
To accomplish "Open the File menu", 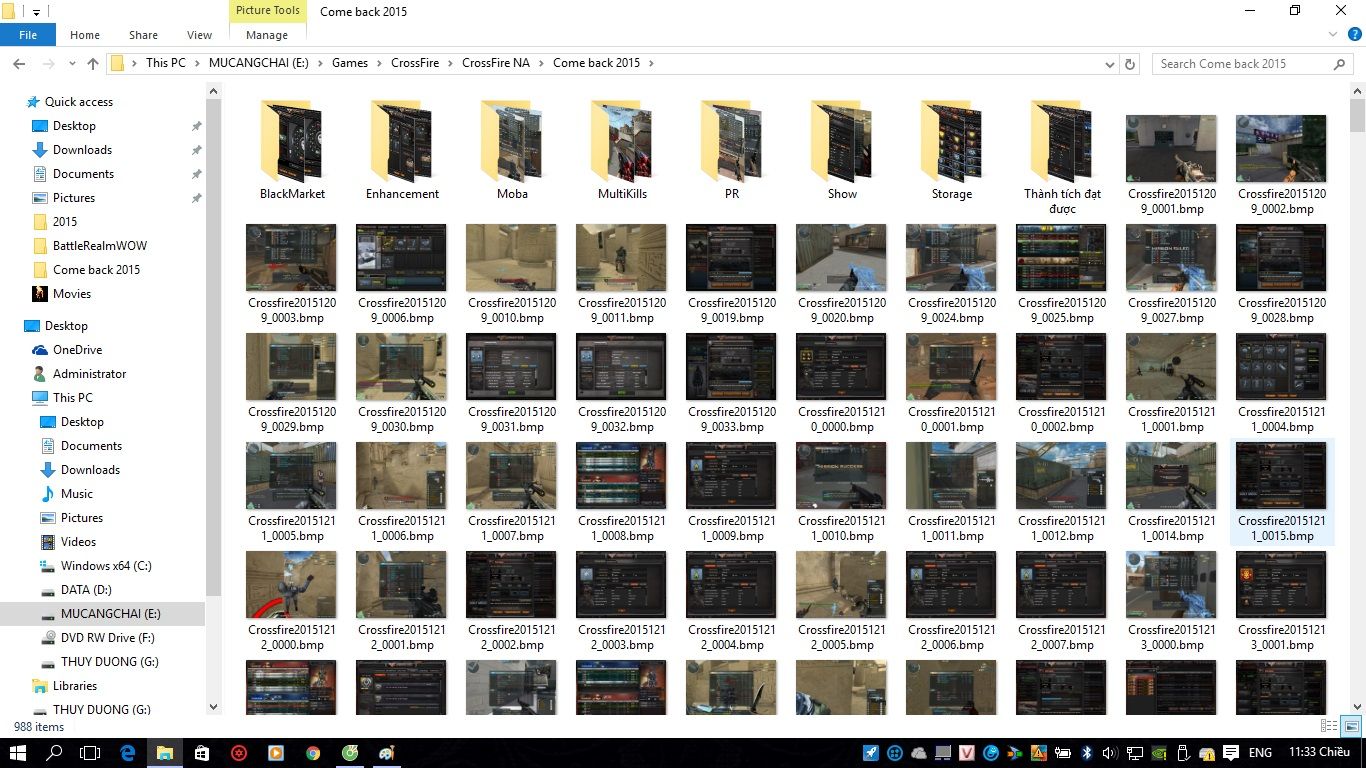I will pyautogui.click(x=28, y=35).
